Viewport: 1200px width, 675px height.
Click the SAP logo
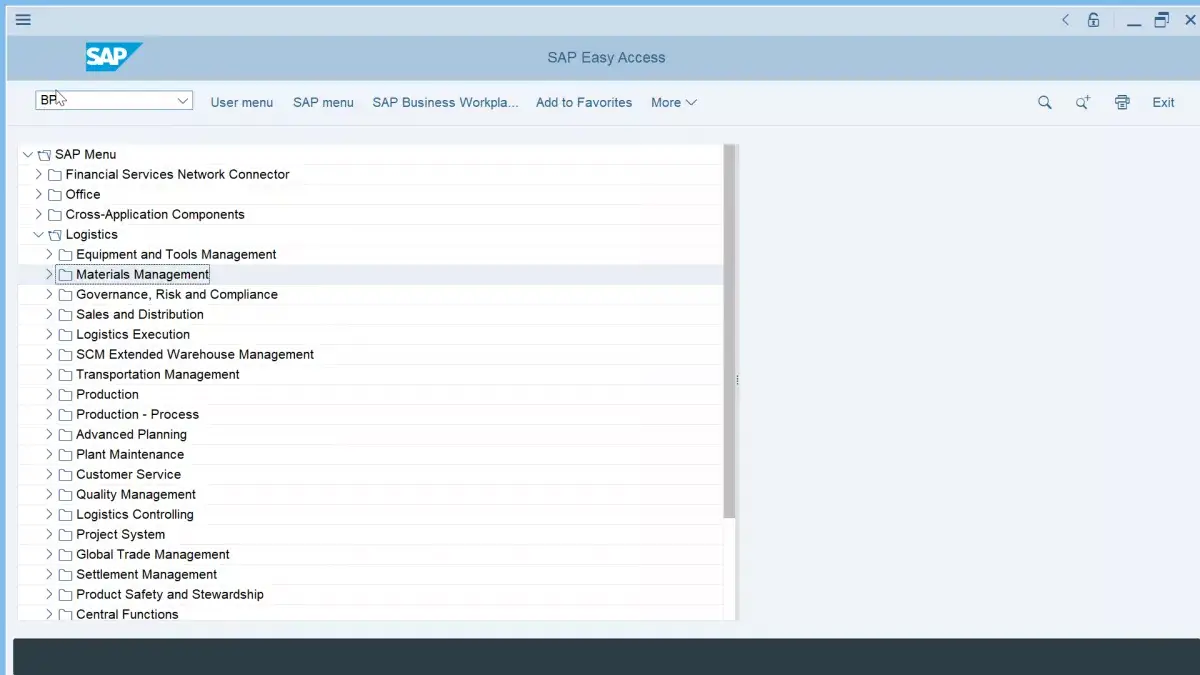(x=113, y=57)
